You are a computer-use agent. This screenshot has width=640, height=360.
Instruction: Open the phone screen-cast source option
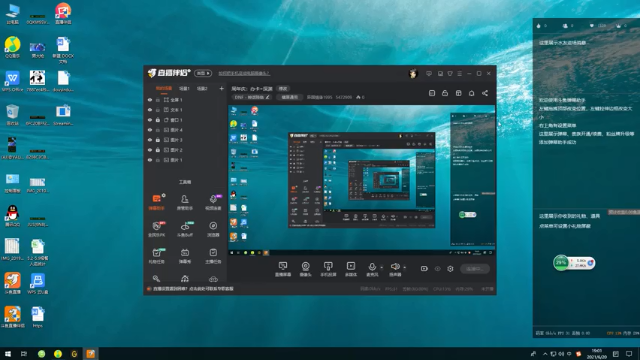pos(328,269)
